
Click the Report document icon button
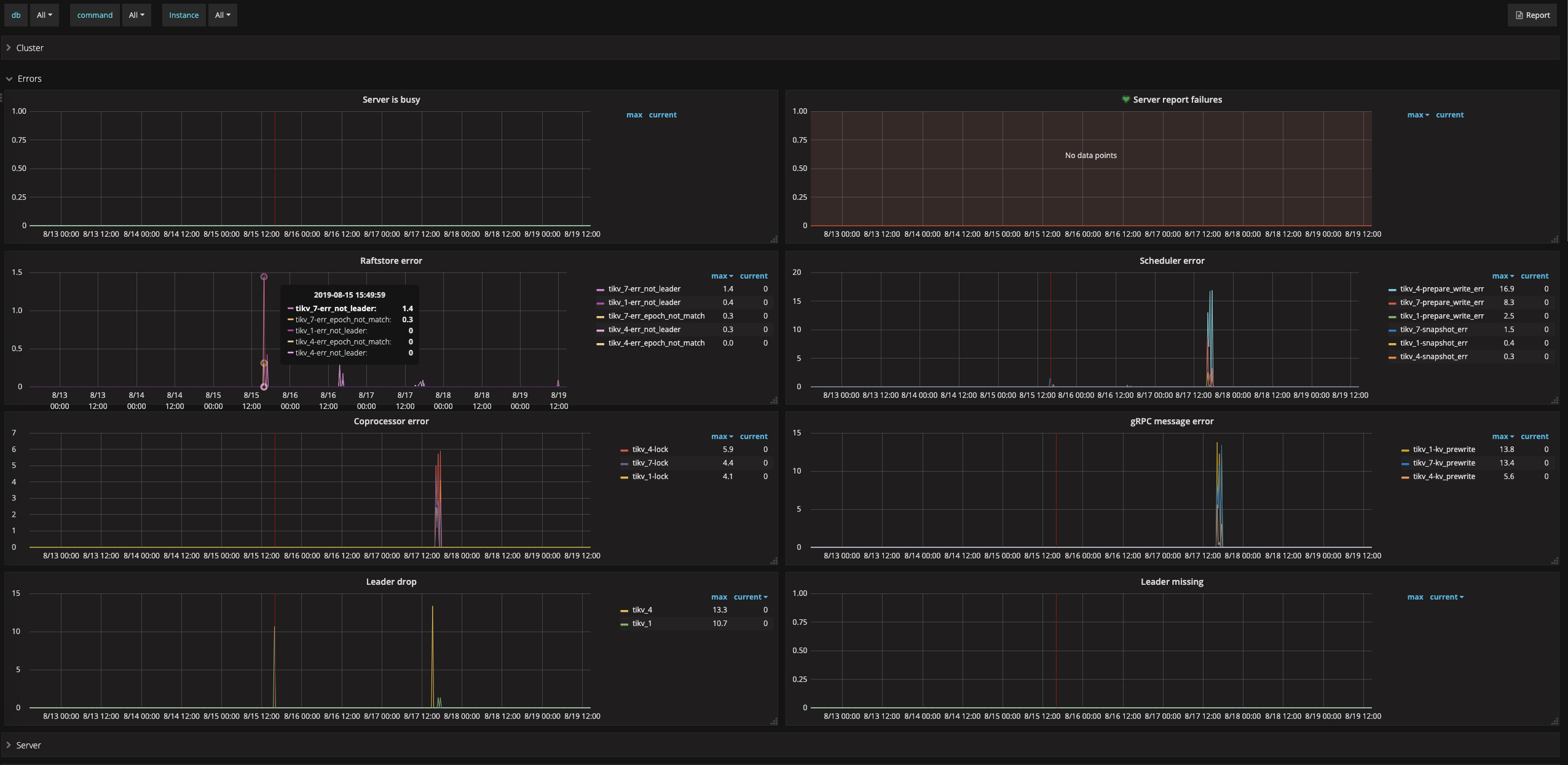[1532, 15]
